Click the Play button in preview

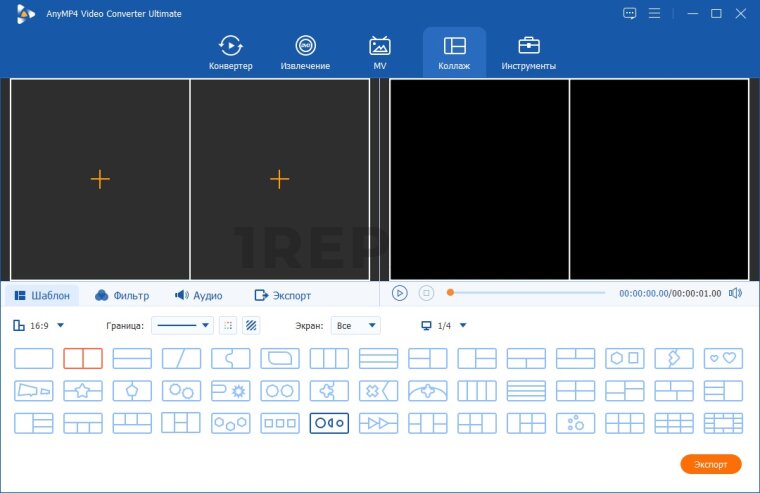399,293
